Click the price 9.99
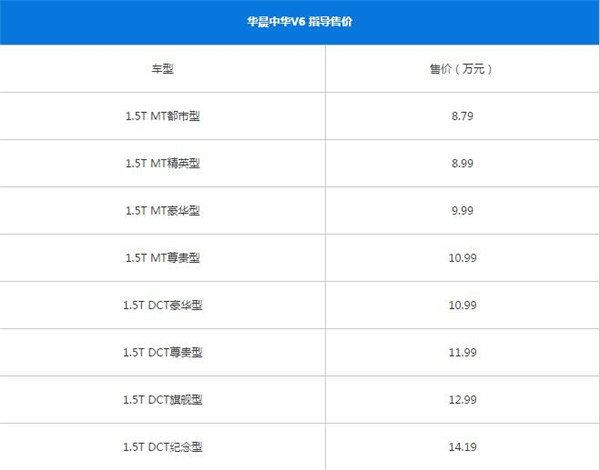 tap(462, 211)
